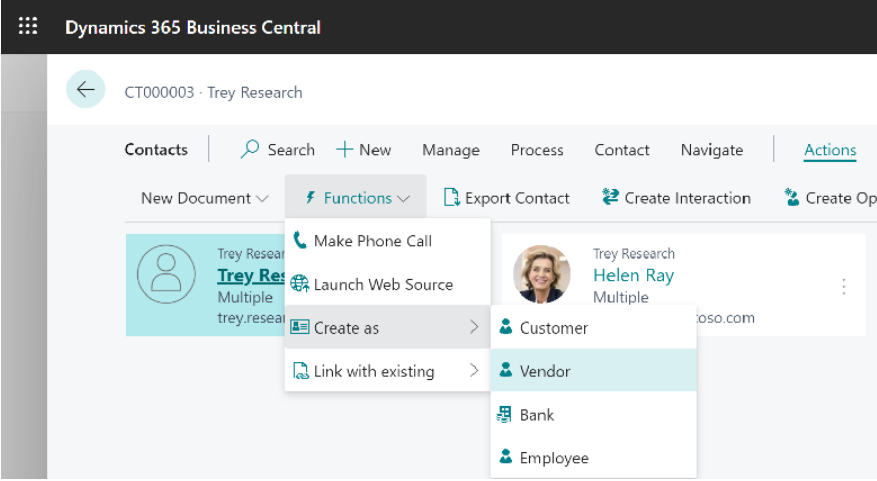Open the Manage menu

point(451,150)
